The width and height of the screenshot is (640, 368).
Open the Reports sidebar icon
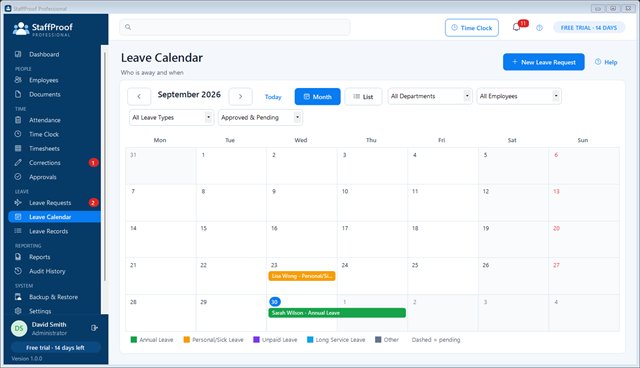click(x=18, y=257)
